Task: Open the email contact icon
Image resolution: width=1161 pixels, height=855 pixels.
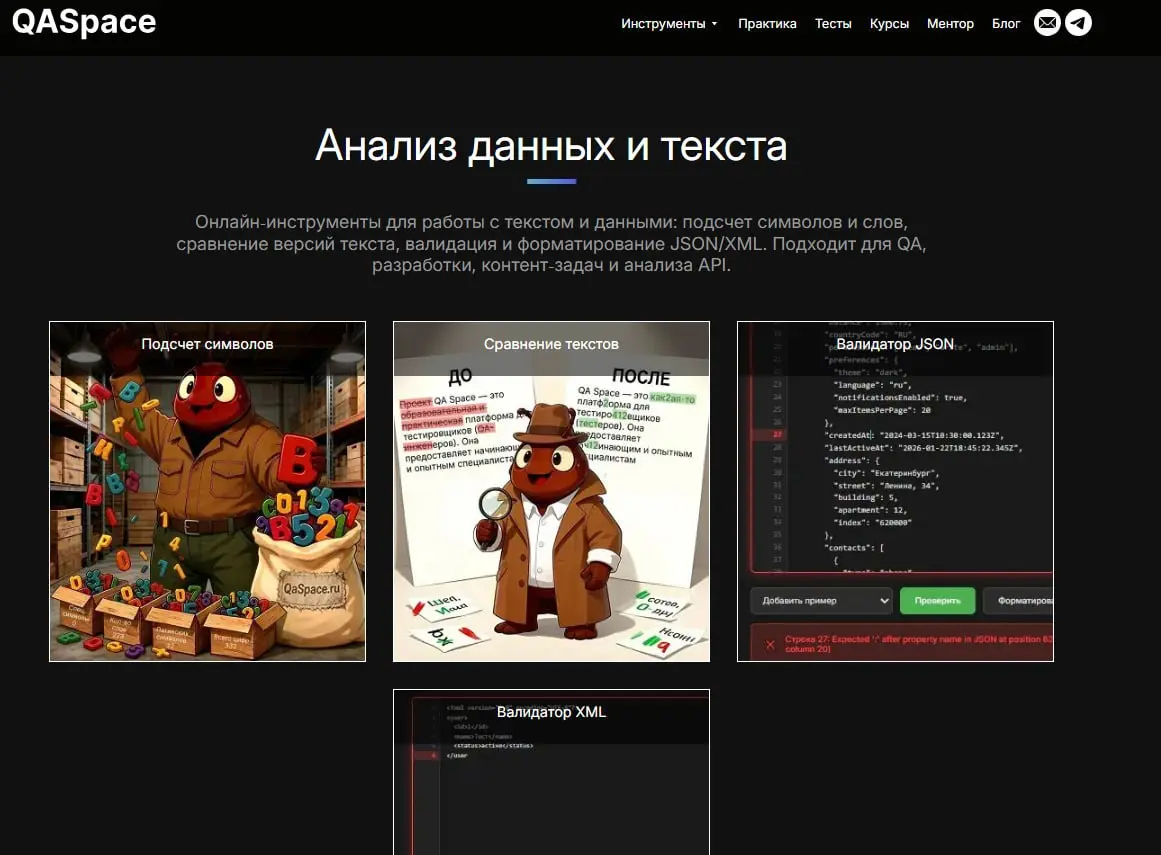Action: (1047, 23)
